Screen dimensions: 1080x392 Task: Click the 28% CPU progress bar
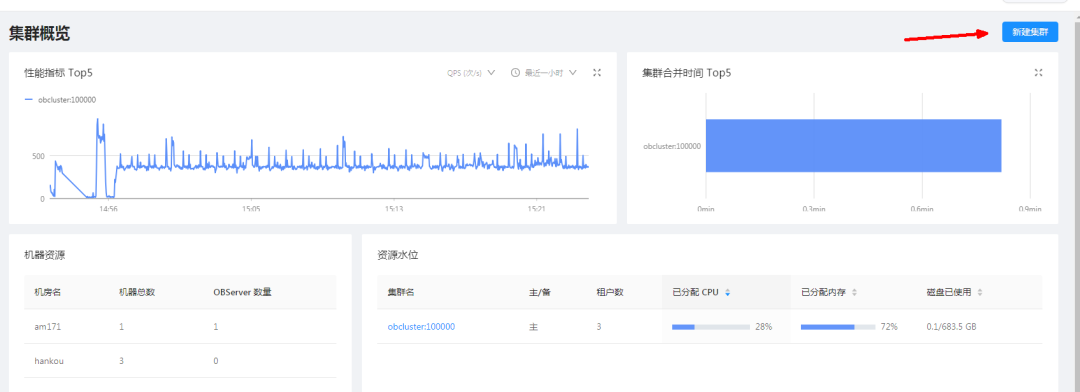coord(711,327)
